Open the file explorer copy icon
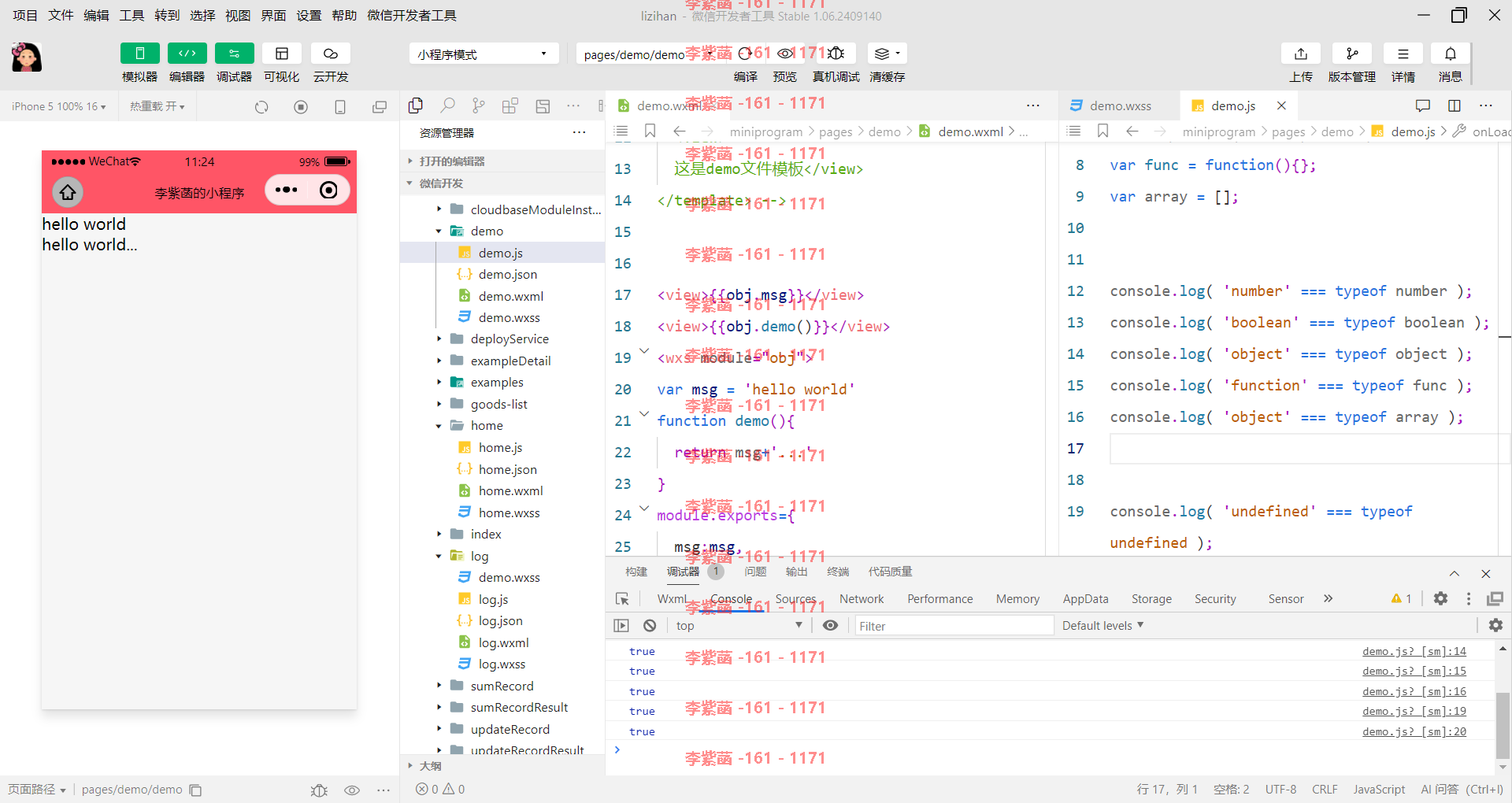 tap(416, 105)
